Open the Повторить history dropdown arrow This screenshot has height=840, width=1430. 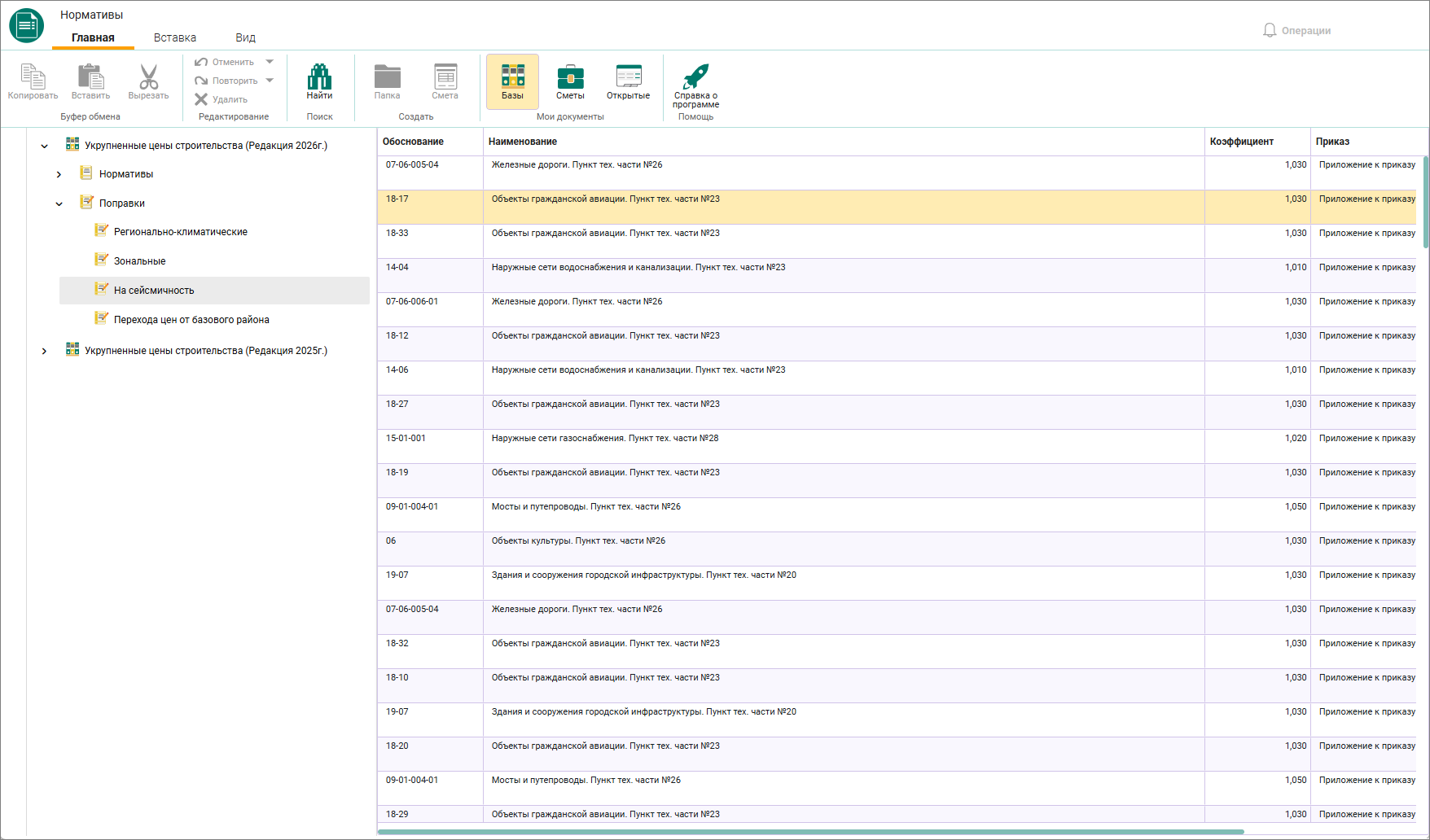(x=270, y=81)
